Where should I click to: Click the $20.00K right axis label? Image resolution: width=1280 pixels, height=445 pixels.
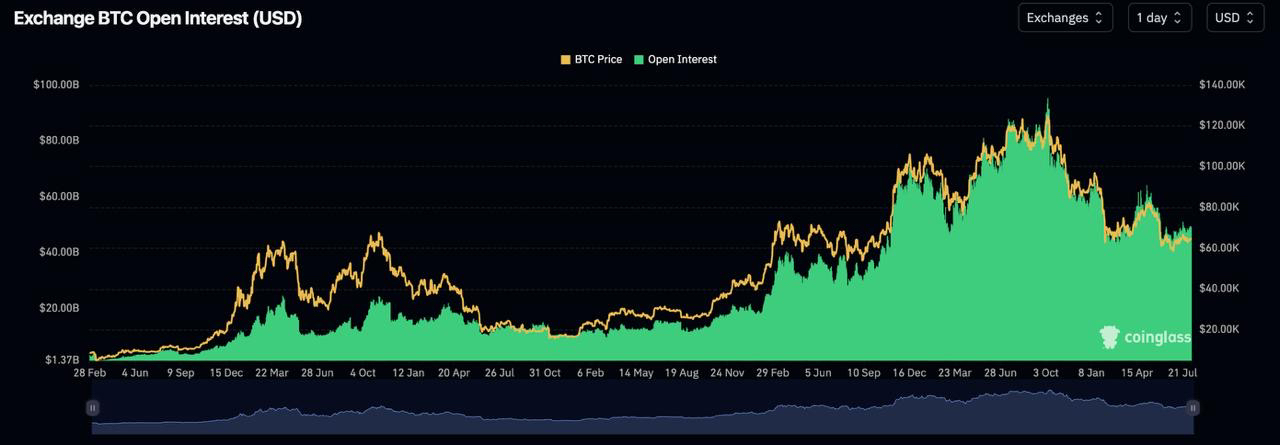coord(1220,329)
